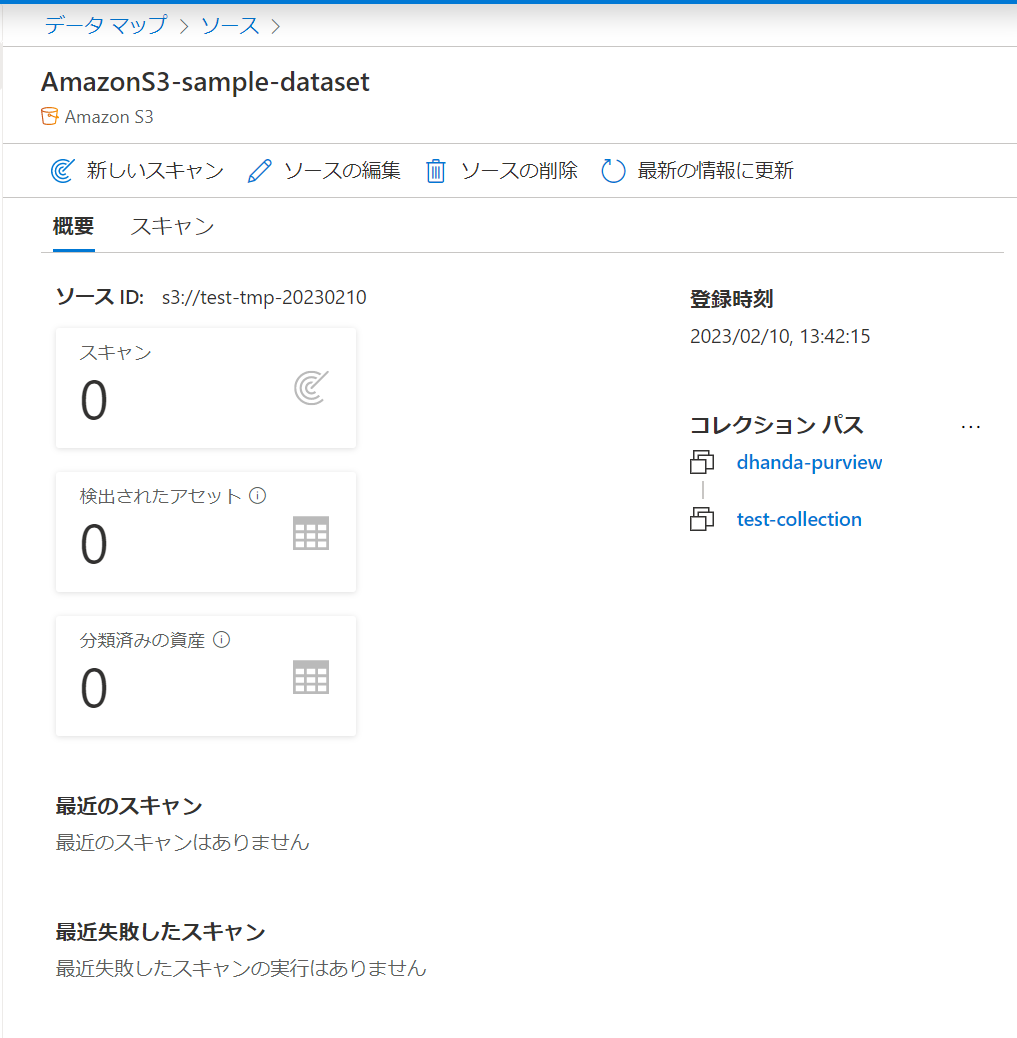The height and width of the screenshot is (1038, 1017).
Task: Click the 最近失敗したスキャン heading
Action: click(x=160, y=931)
